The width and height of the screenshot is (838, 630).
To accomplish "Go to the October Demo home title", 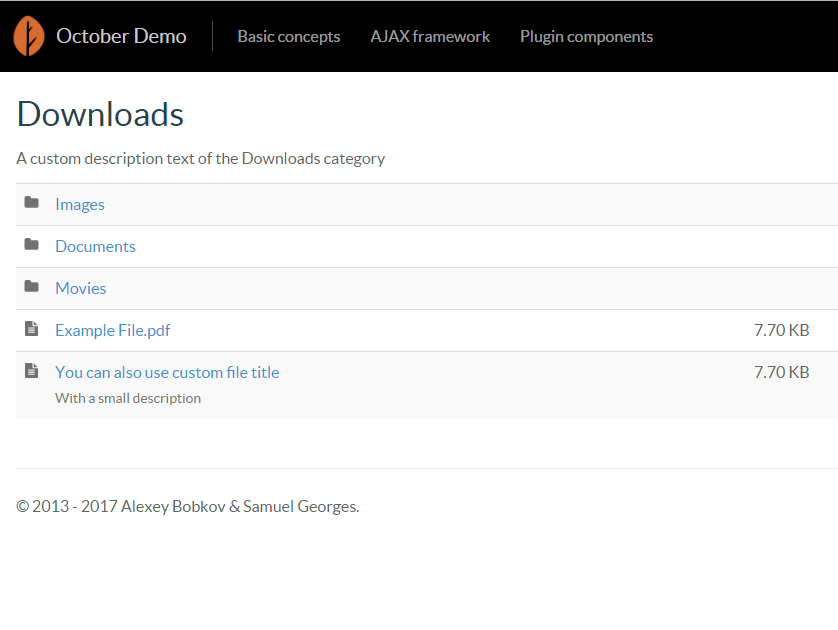I will 121,36.
